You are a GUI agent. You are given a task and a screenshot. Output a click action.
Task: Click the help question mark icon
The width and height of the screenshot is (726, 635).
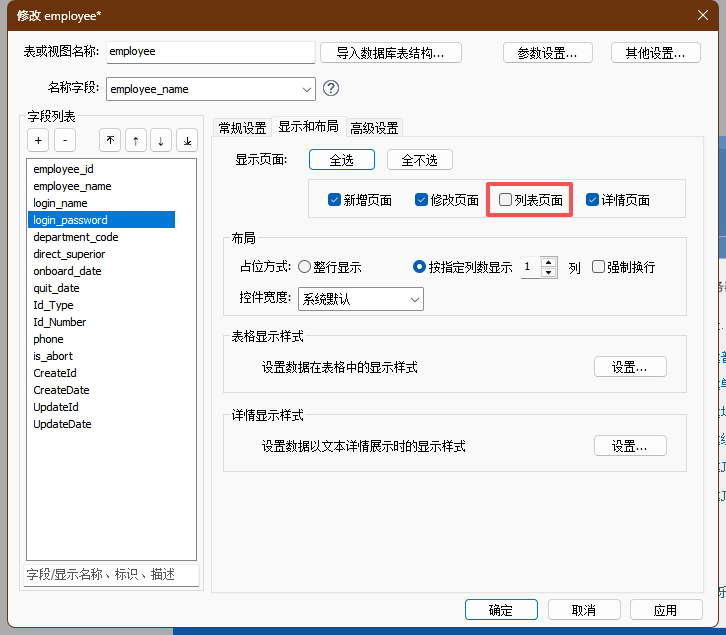point(332,89)
